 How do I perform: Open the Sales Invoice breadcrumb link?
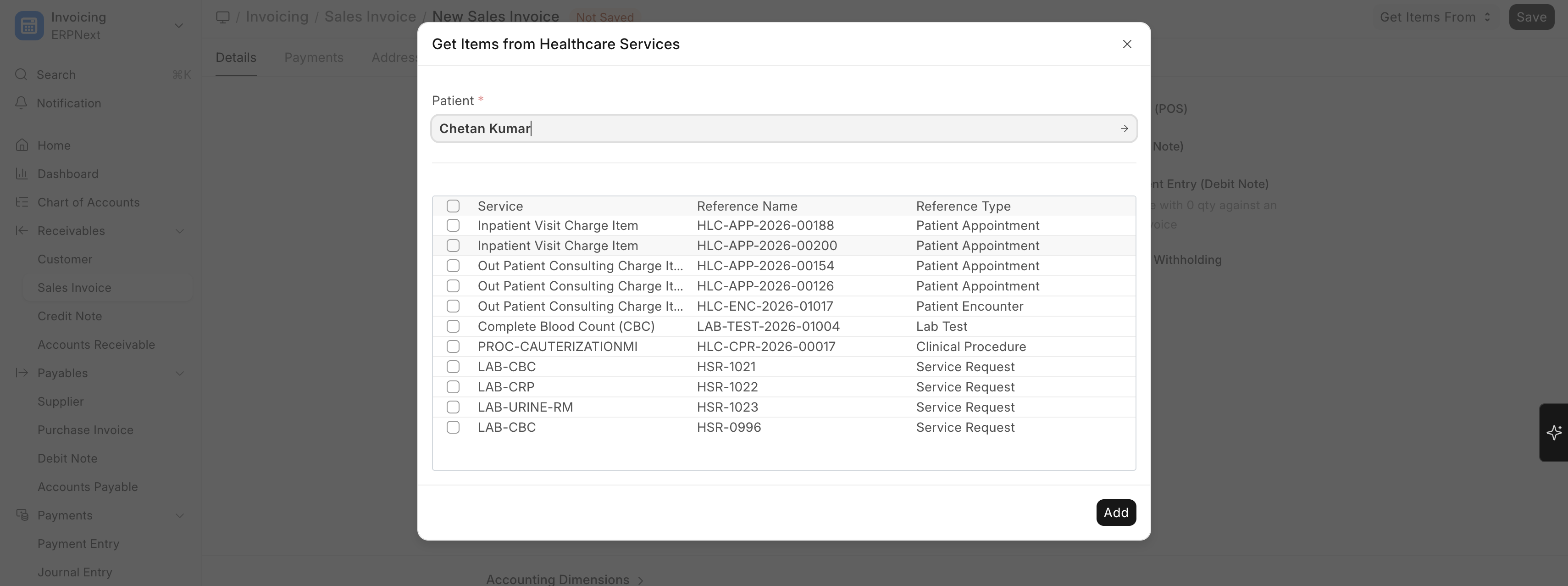click(370, 17)
